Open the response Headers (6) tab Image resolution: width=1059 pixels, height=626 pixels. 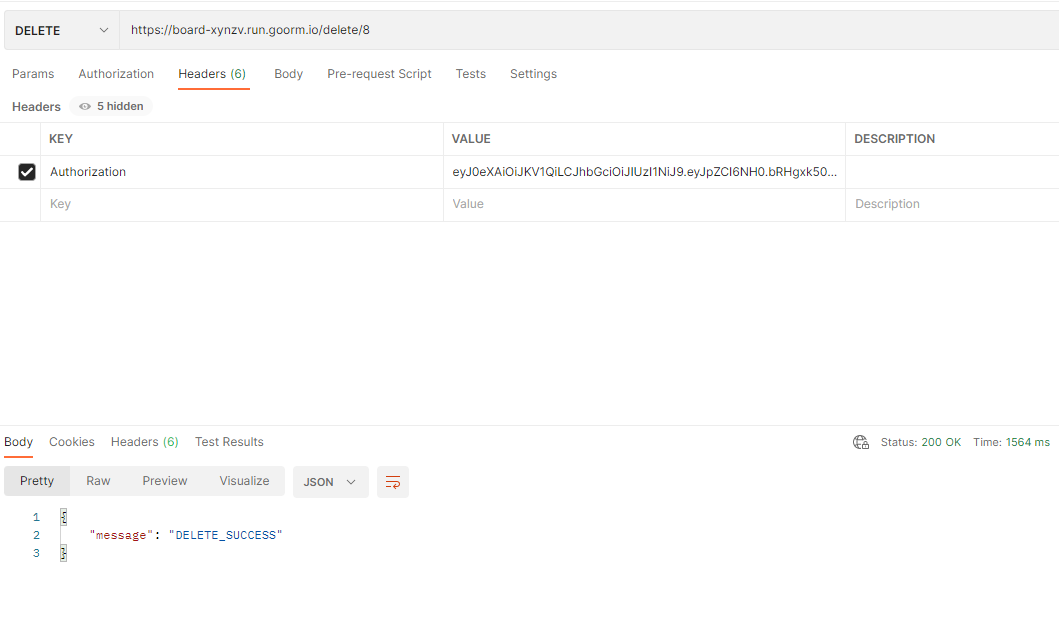click(x=145, y=442)
